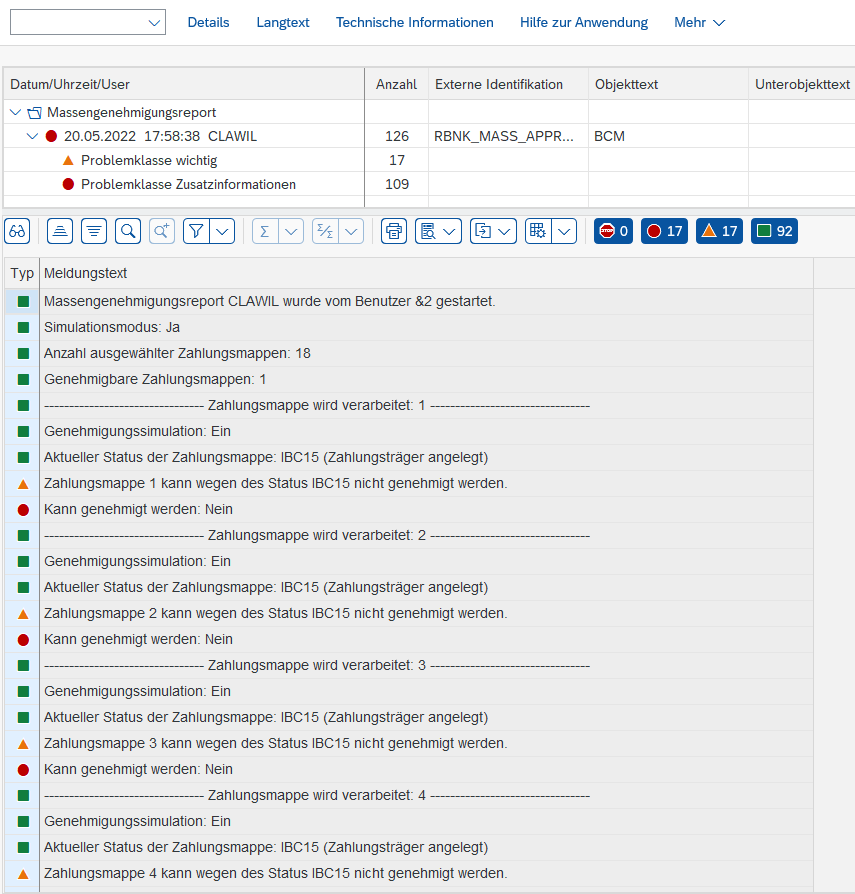This screenshot has width=855, height=894.
Task: Click the Langtext button
Action: pyautogui.click(x=283, y=22)
